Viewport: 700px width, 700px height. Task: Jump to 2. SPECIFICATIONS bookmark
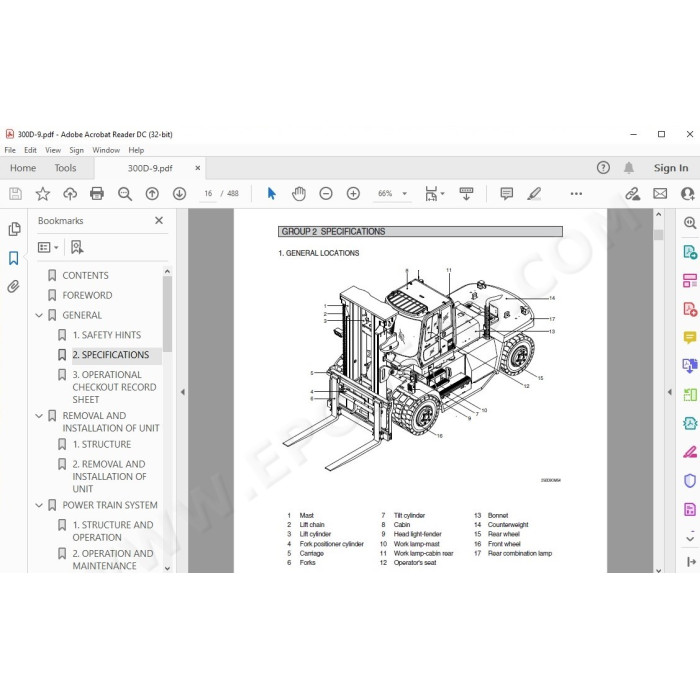click(111, 355)
